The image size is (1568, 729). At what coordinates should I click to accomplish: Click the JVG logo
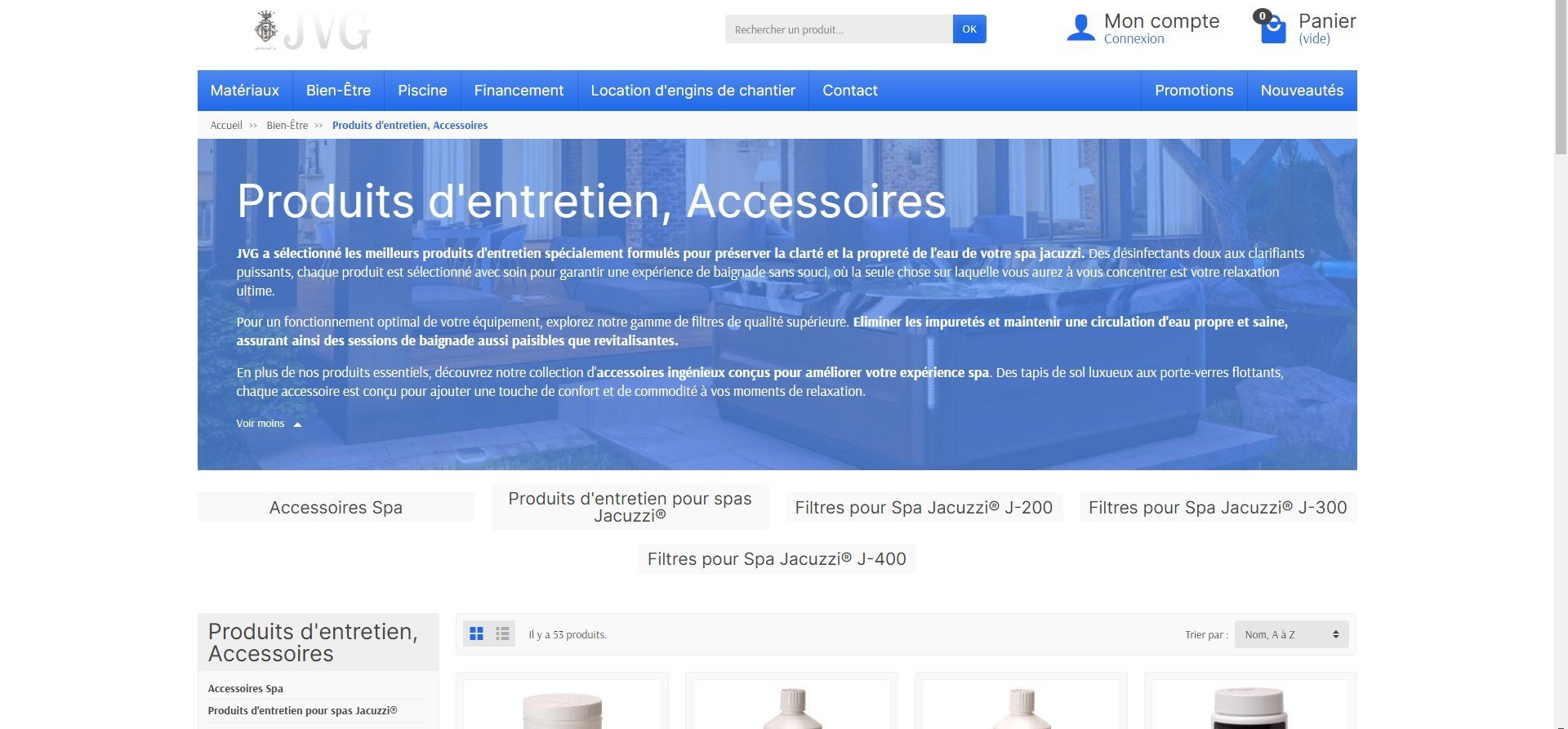(x=312, y=31)
